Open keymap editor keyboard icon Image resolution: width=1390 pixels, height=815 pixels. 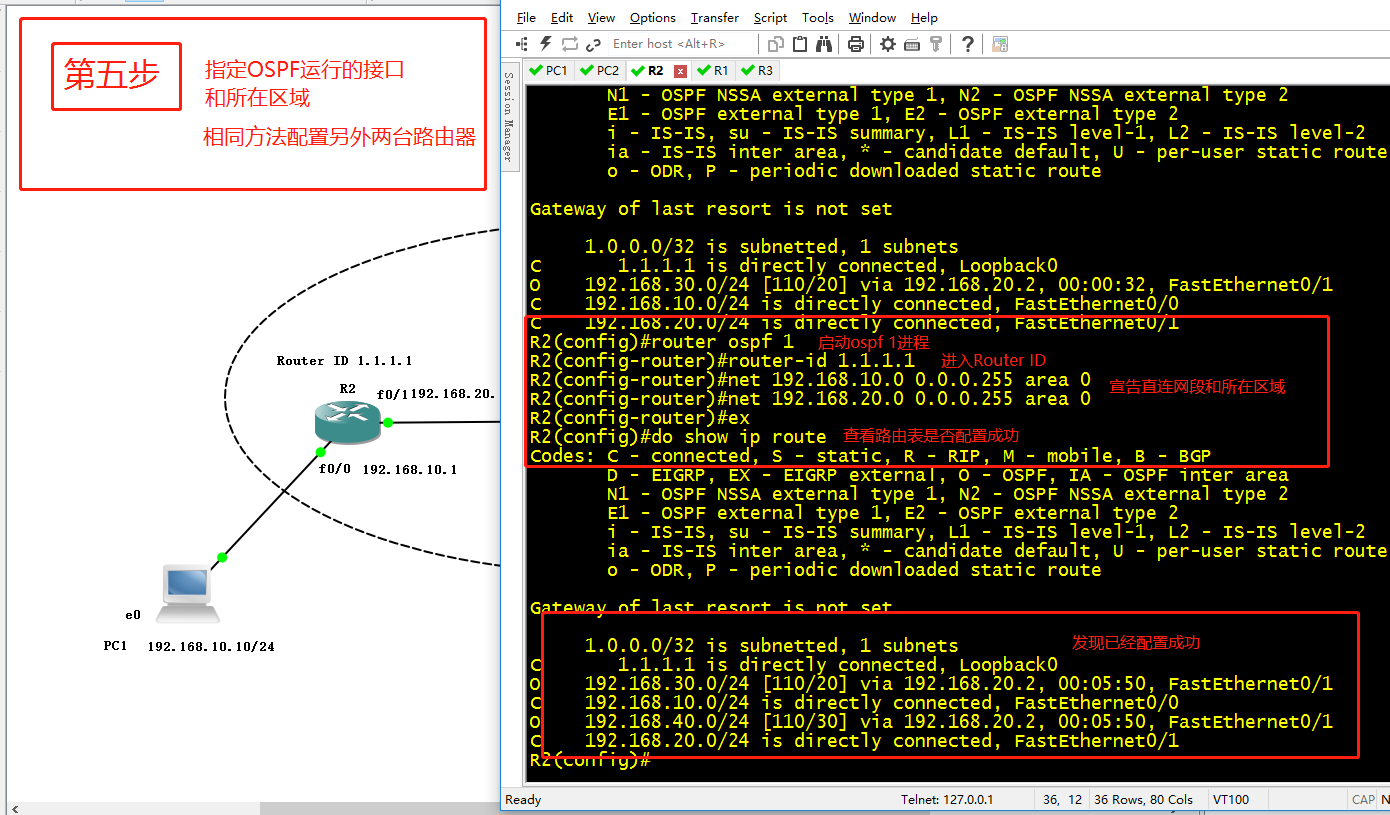[x=913, y=43]
